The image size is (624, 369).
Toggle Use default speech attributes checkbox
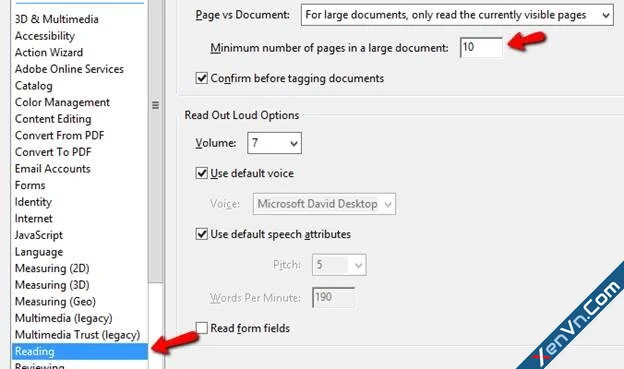tap(201, 234)
